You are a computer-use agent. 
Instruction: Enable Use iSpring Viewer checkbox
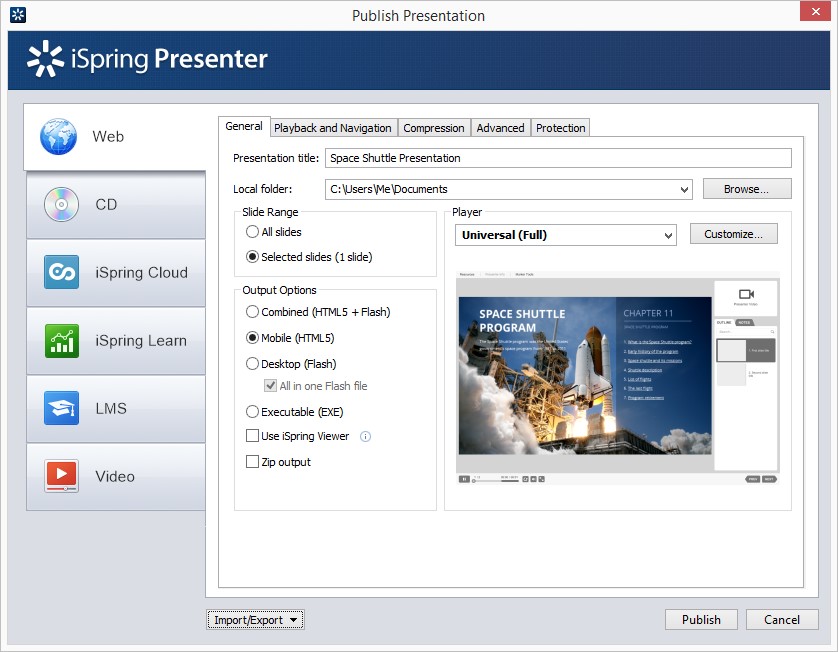(x=252, y=436)
